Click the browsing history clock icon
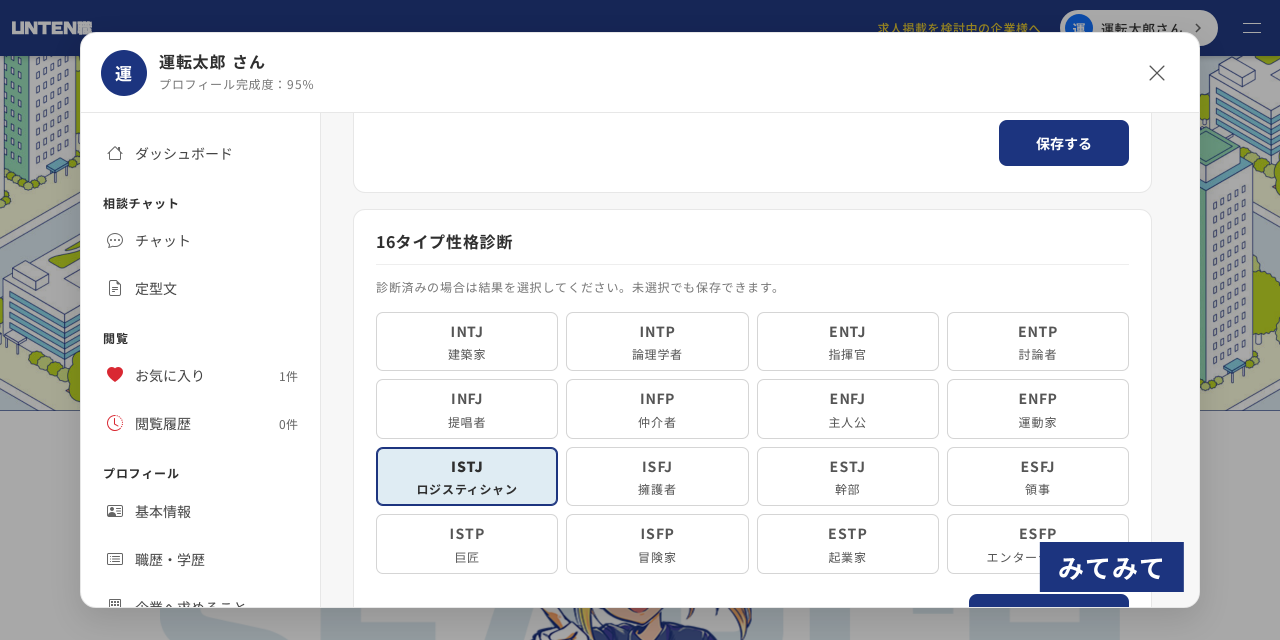This screenshot has width=1280, height=640. pyautogui.click(x=115, y=423)
